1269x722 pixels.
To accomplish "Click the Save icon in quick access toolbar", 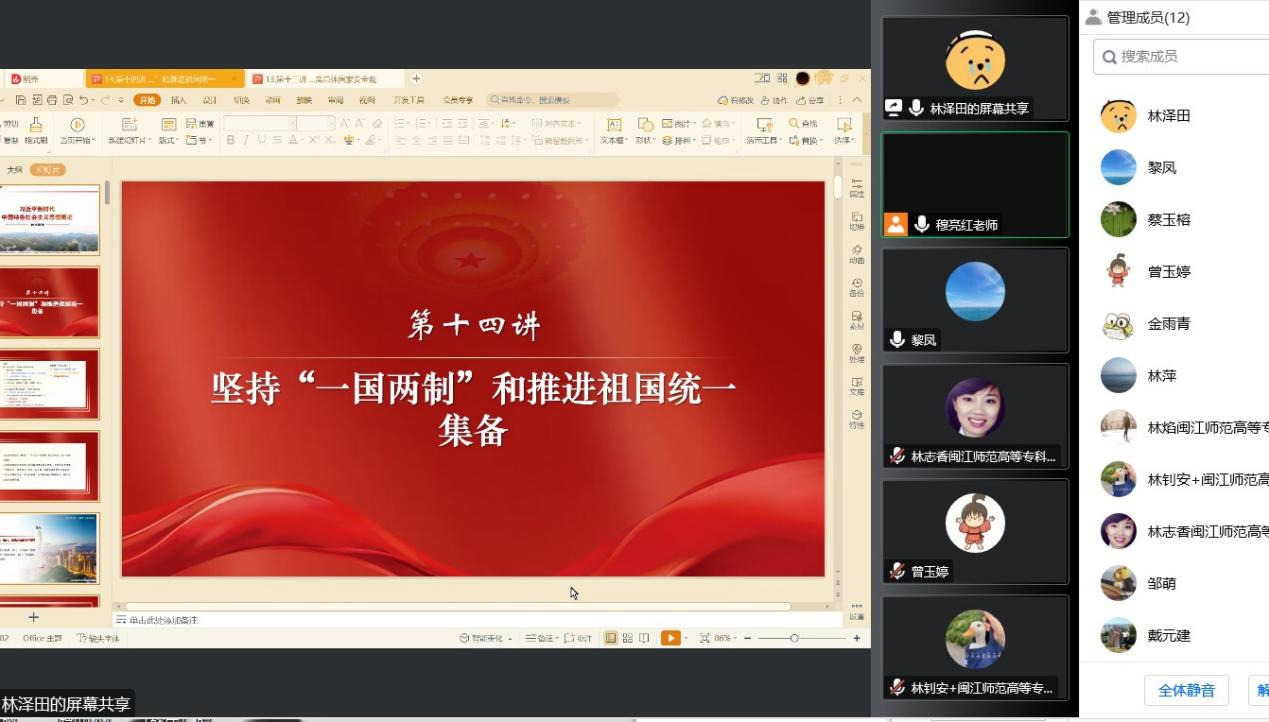I will pos(22,100).
